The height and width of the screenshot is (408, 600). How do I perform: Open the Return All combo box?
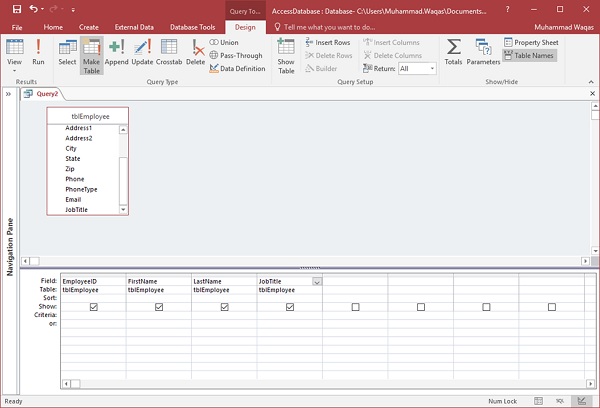(431, 69)
